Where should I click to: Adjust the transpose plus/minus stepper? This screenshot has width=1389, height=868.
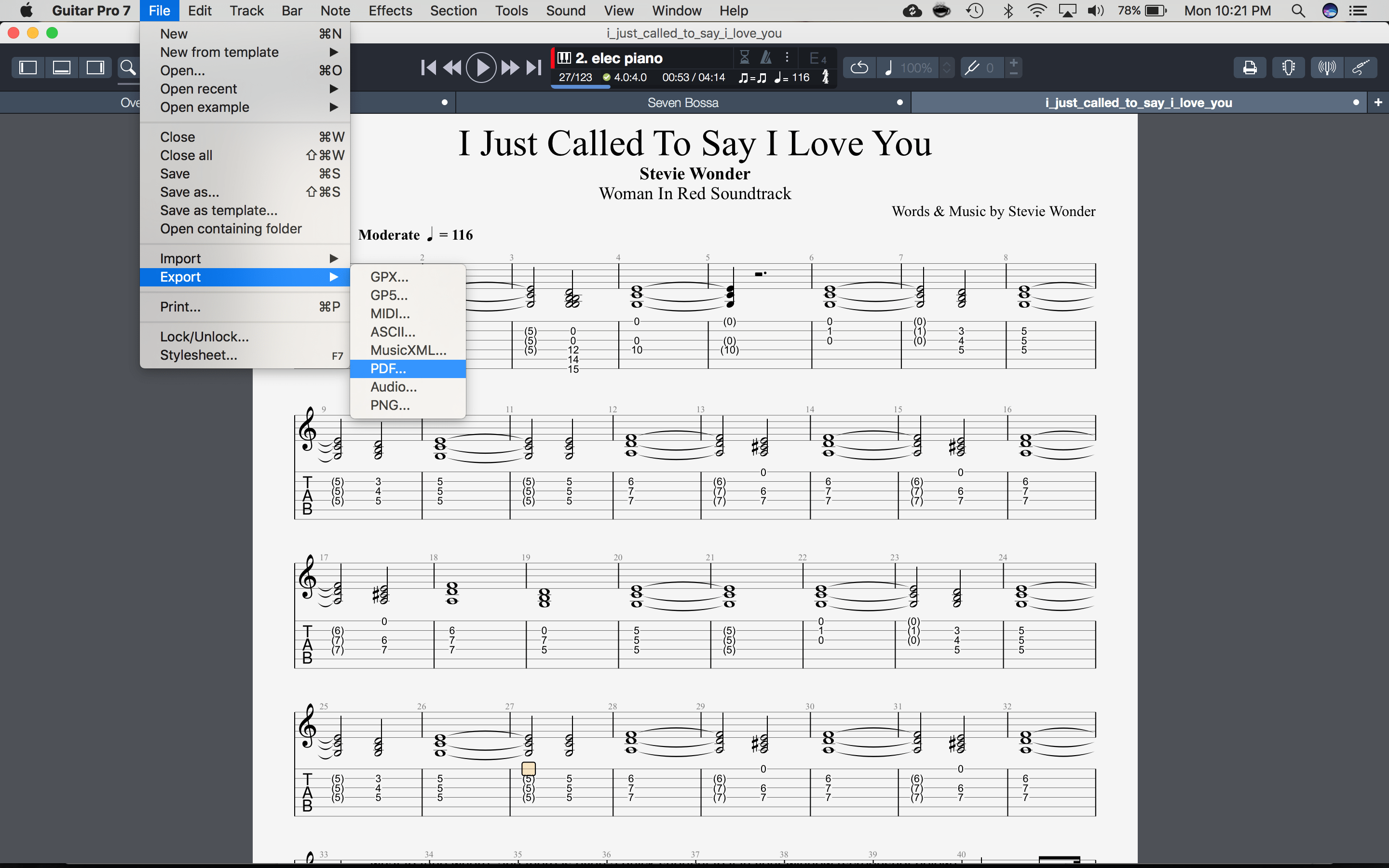click(1014, 68)
